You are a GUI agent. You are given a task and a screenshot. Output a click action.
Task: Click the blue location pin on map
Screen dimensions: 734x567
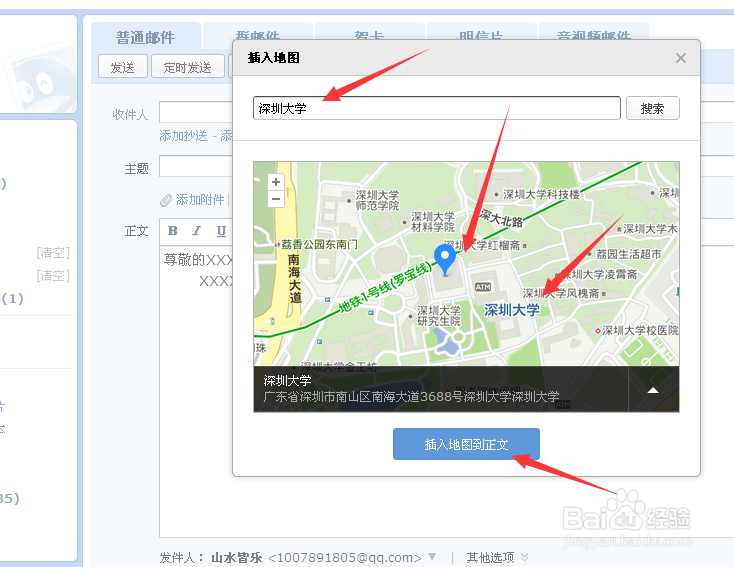pos(445,259)
